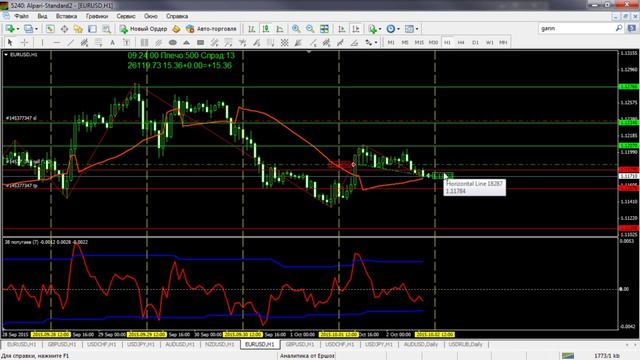Image resolution: width=640 pixels, height=360 pixels.
Task: Pick the Ellipse shape tool
Action: (173, 42)
